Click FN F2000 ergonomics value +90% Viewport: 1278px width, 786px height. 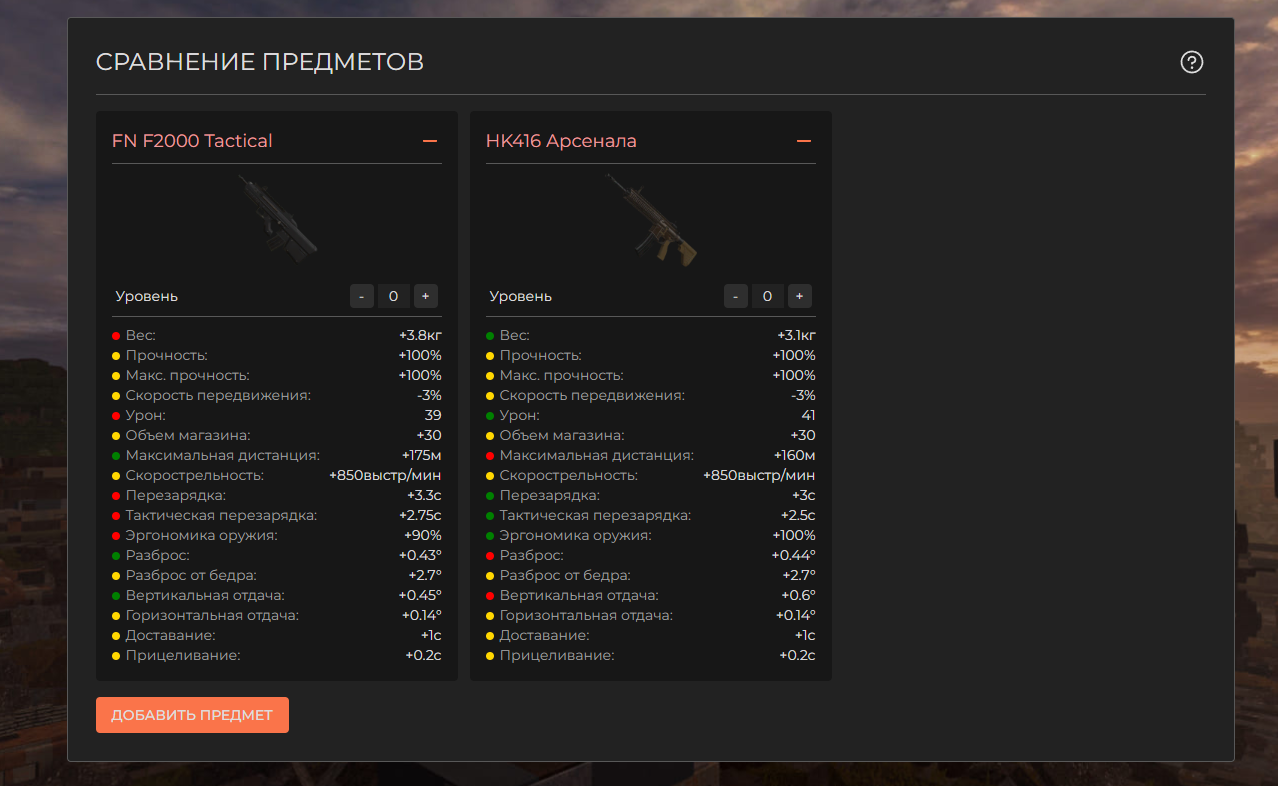(x=423, y=535)
